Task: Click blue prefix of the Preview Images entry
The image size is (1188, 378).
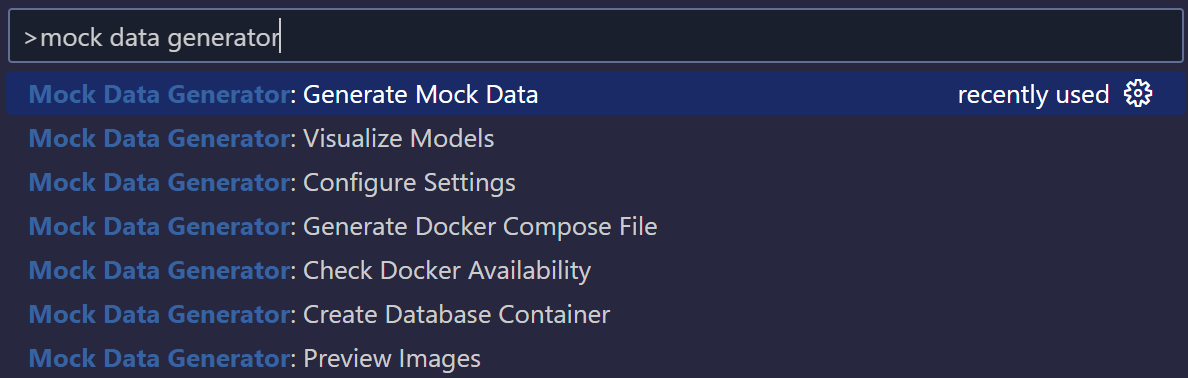Action: click(x=159, y=358)
